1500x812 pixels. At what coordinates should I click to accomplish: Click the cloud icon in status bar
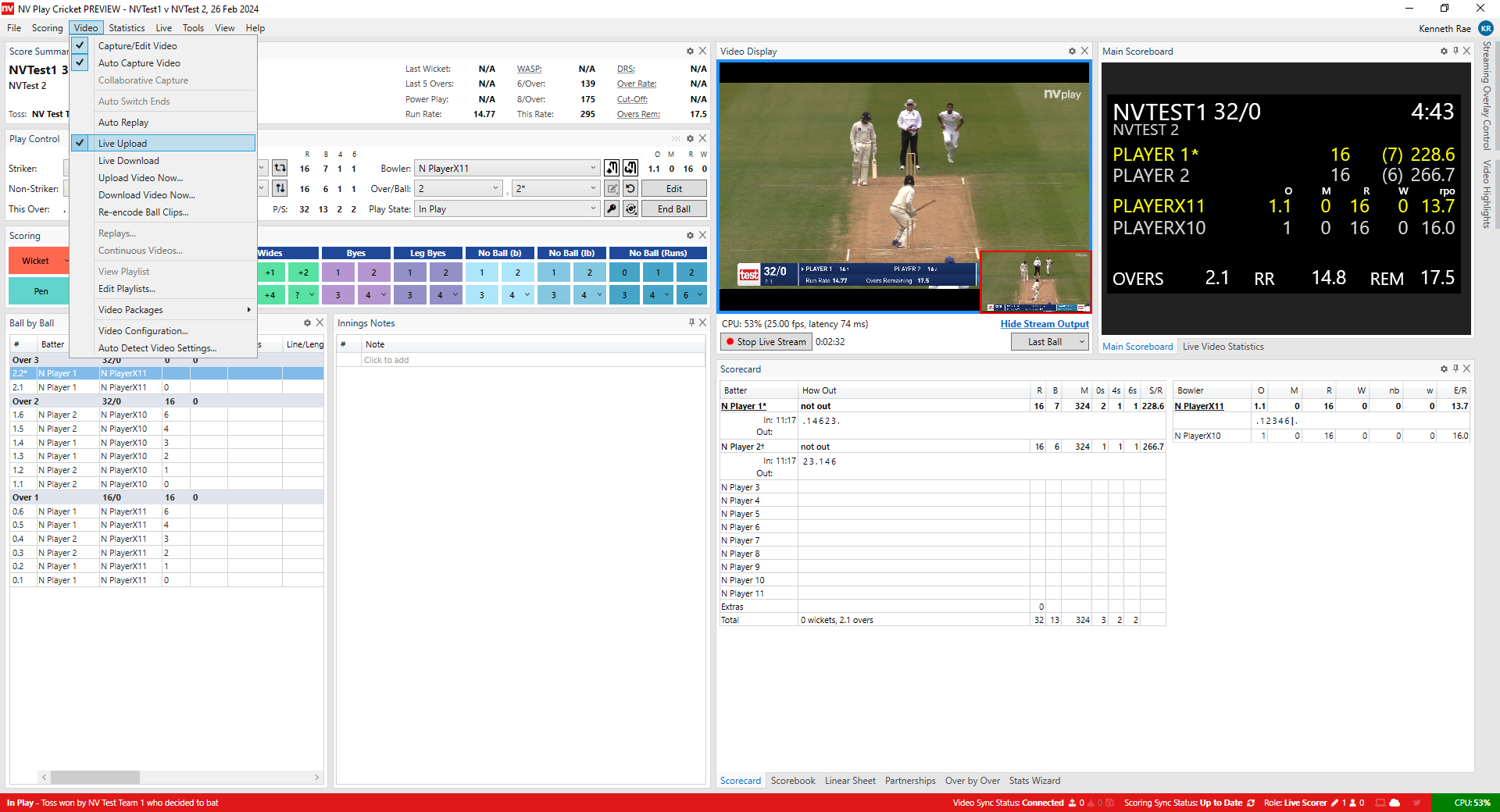[x=1395, y=803]
